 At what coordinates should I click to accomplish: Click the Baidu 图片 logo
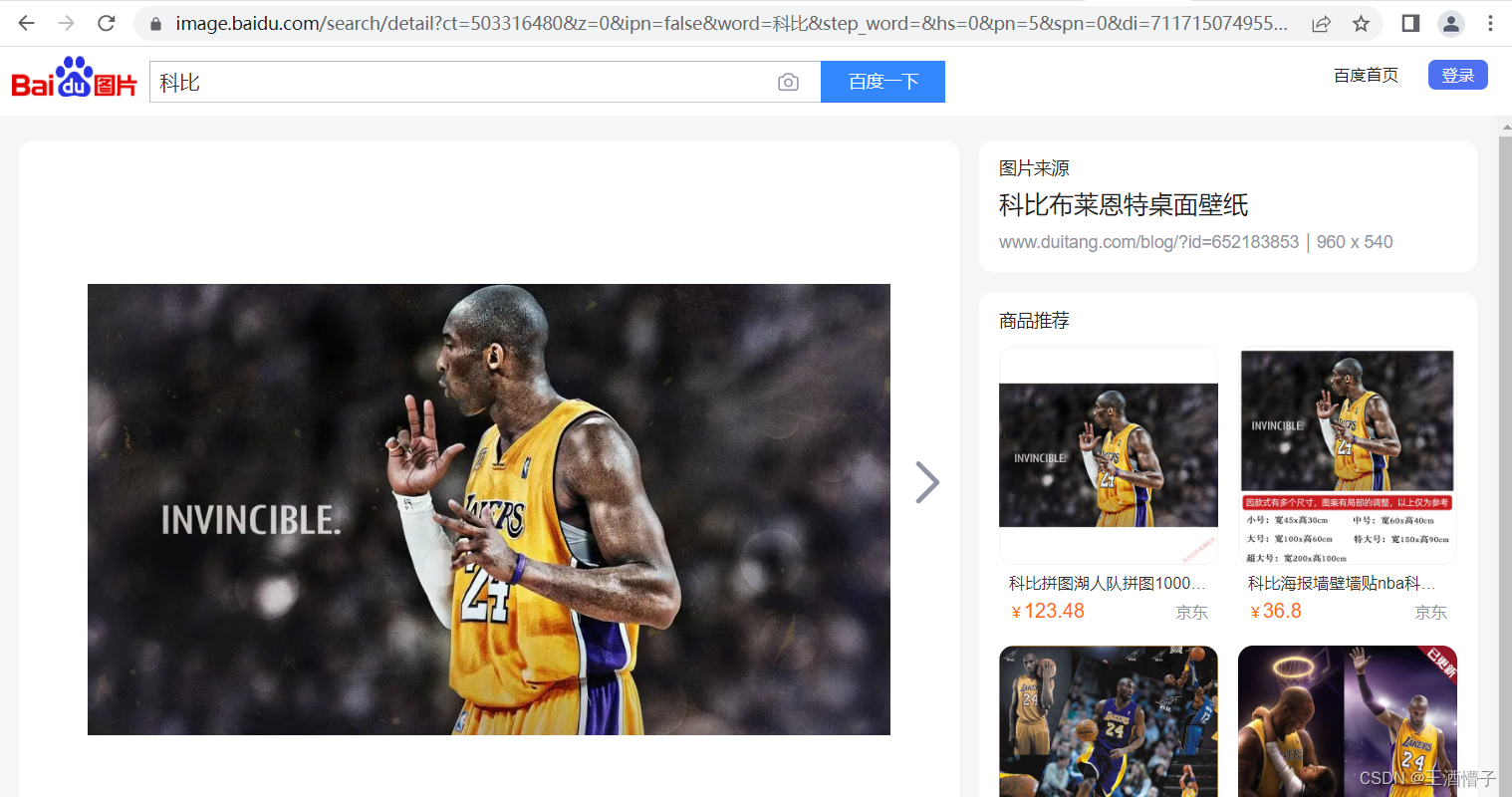tap(74, 78)
